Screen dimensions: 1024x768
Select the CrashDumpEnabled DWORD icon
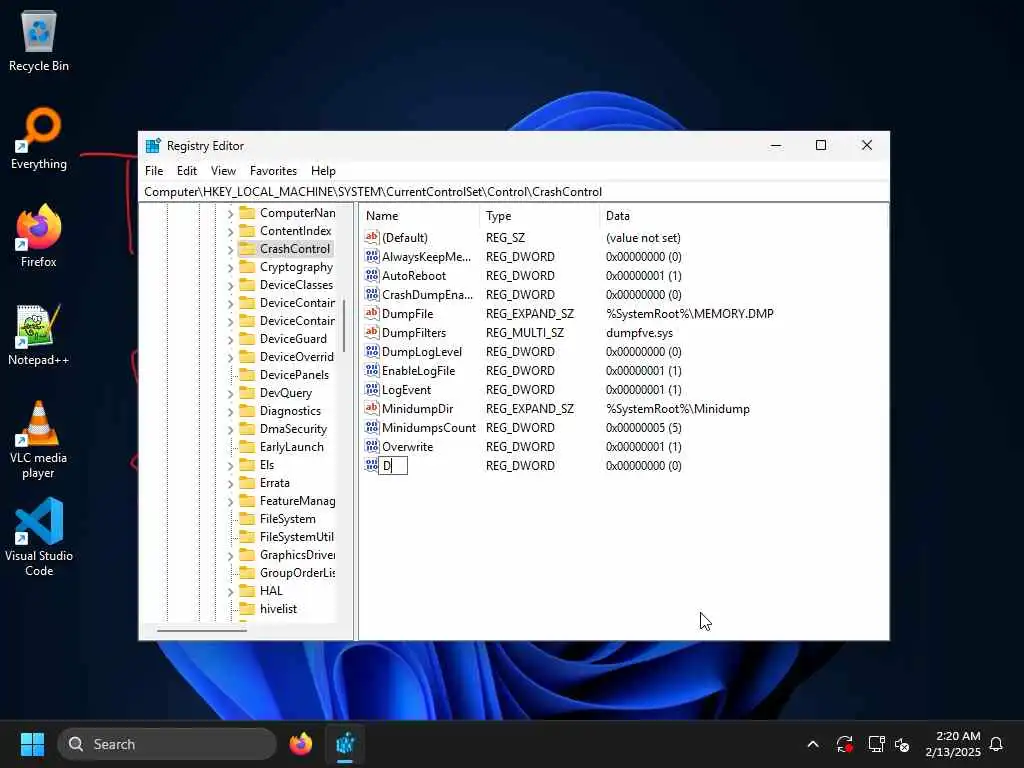point(372,294)
